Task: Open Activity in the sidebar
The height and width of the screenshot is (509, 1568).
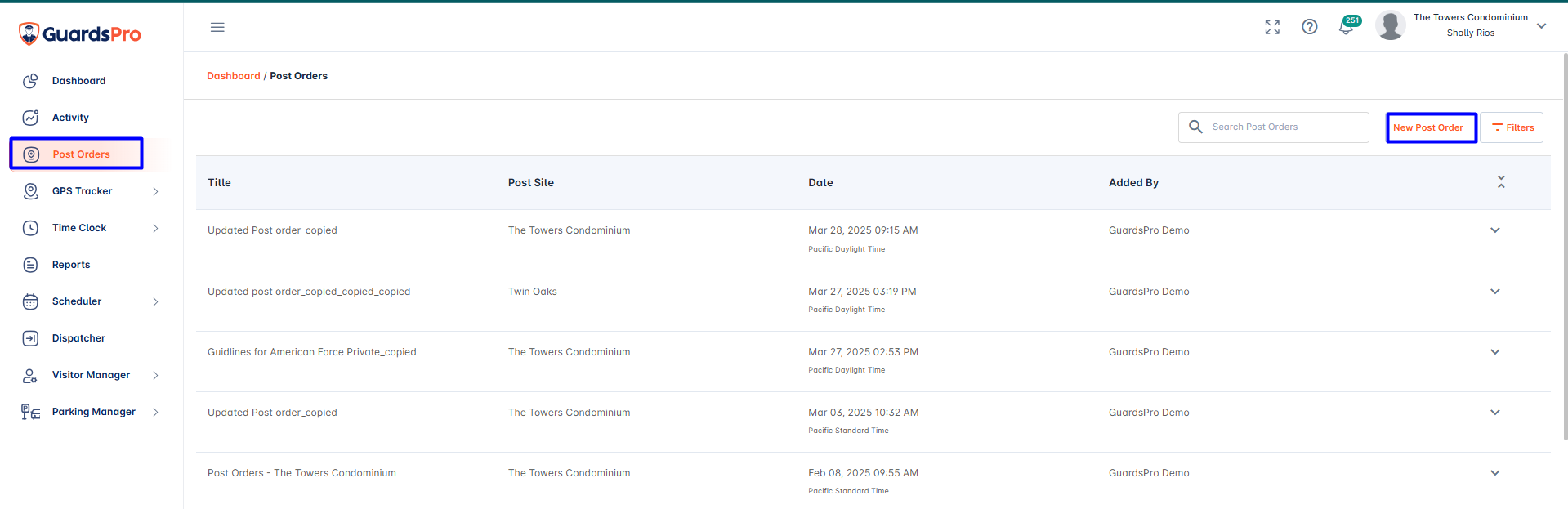Action: click(x=70, y=118)
